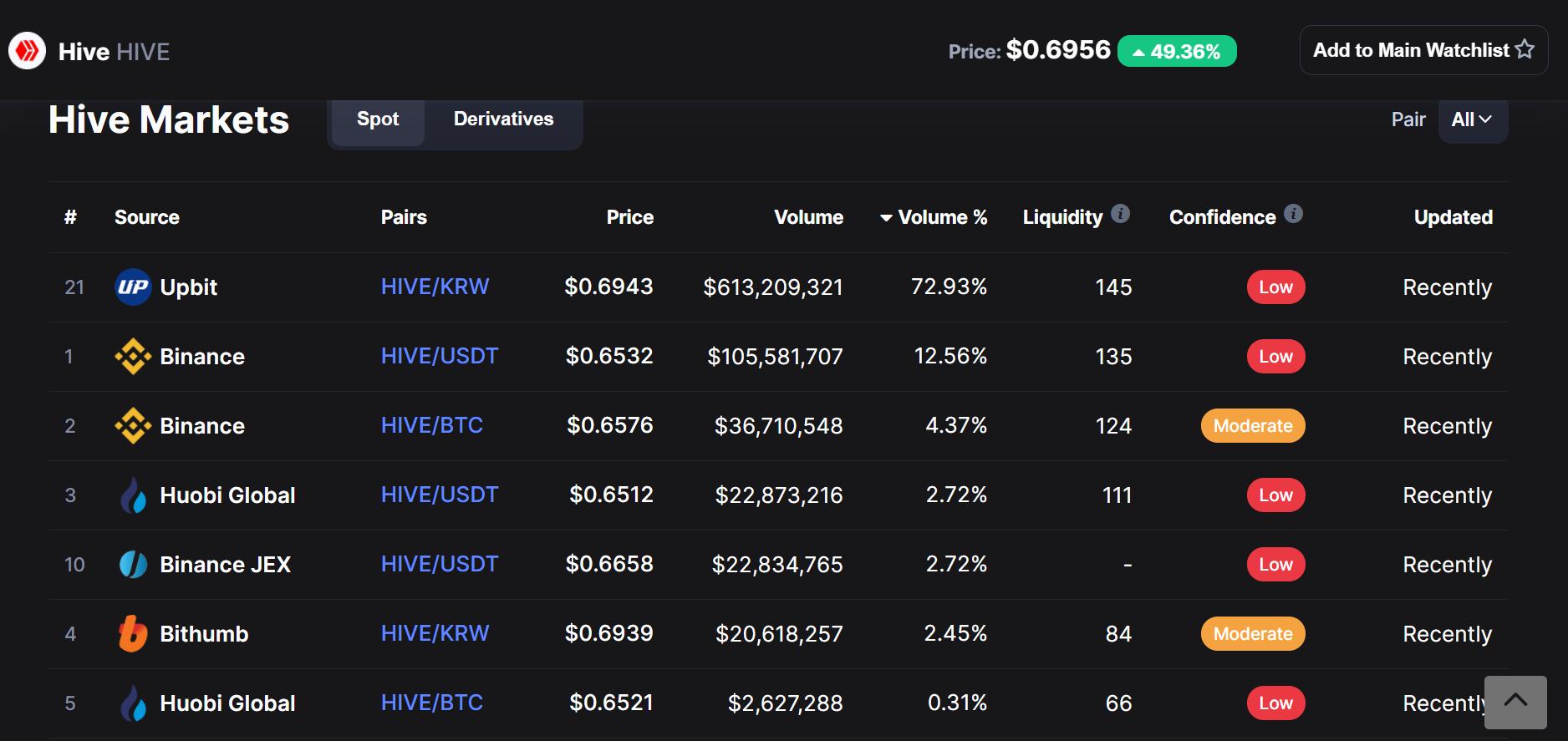Open the Pair All dropdown
Image resolution: width=1568 pixels, height=741 pixels.
click(x=1473, y=120)
